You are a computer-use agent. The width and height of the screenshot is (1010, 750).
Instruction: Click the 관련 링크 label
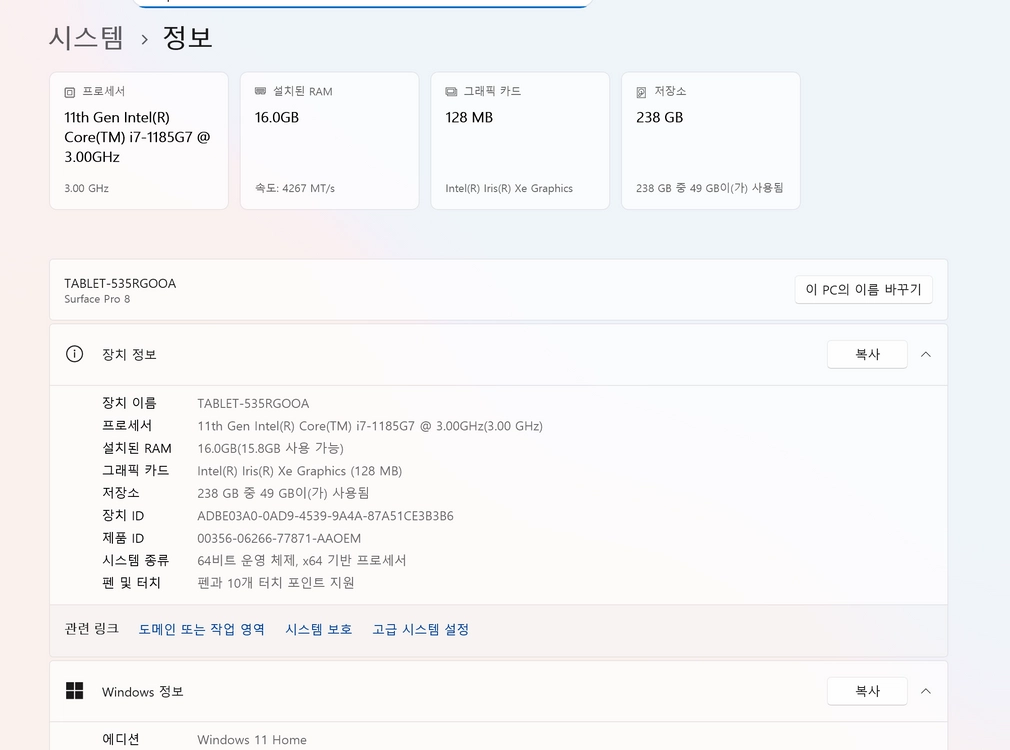coord(91,629)
